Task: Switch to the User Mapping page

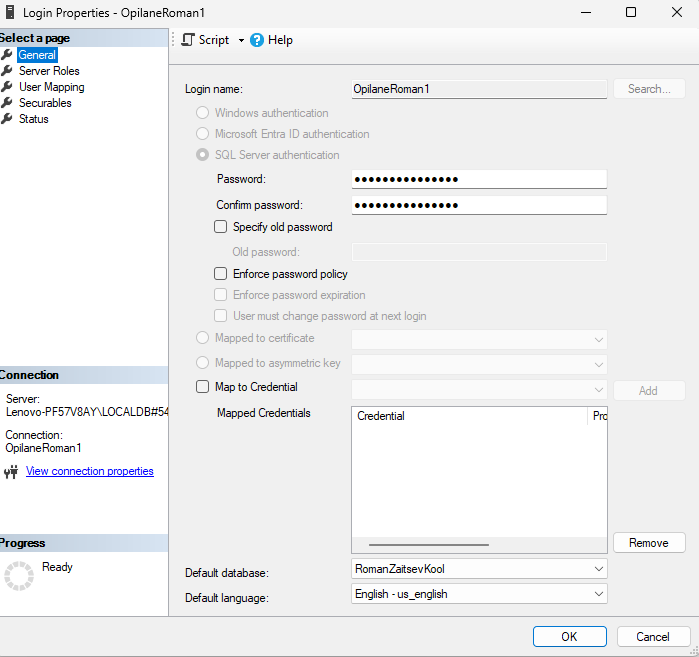Action: tap(51, 87)
